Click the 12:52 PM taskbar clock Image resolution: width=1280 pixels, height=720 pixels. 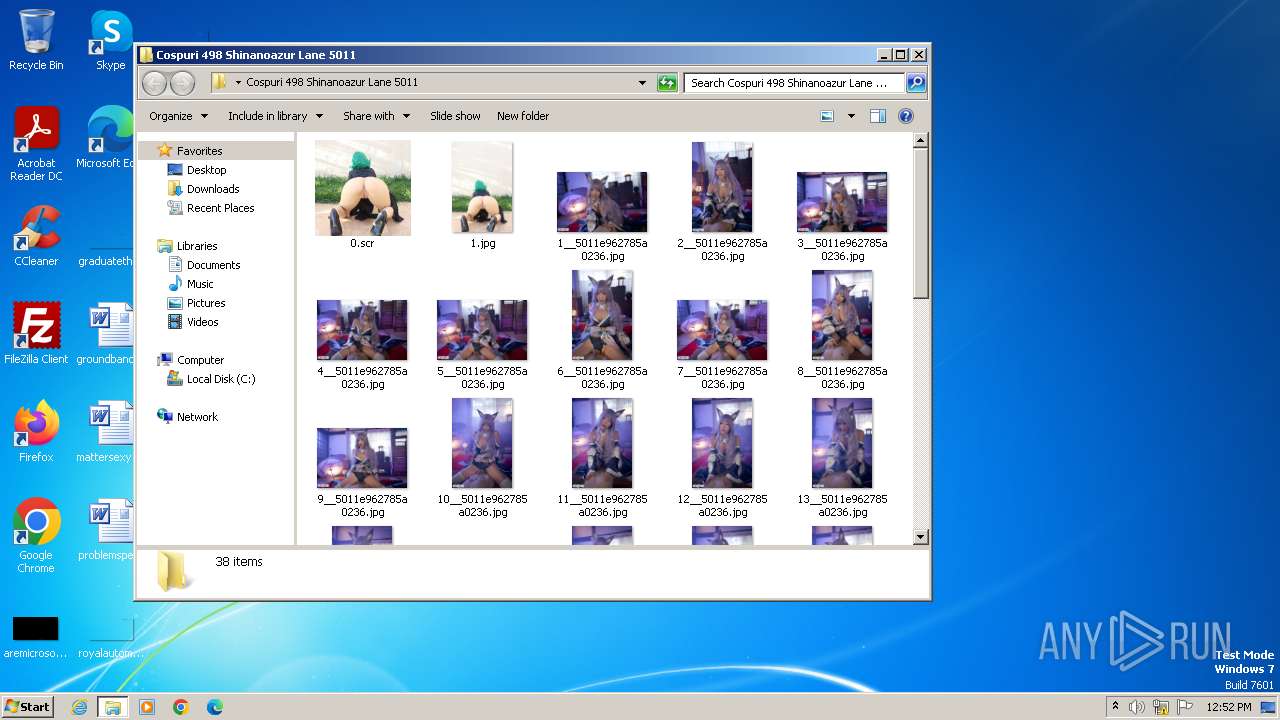coord(1229,707)
